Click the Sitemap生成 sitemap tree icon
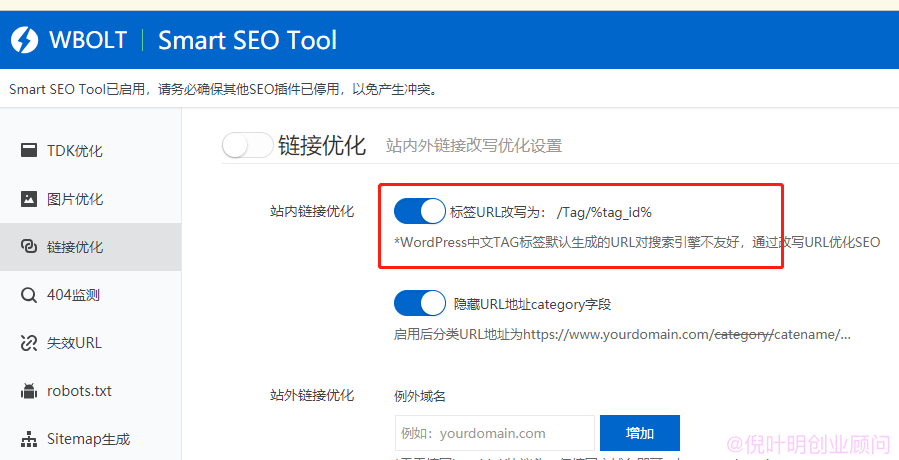The height and width of the screenshot is (460, 899). (29, 439)
